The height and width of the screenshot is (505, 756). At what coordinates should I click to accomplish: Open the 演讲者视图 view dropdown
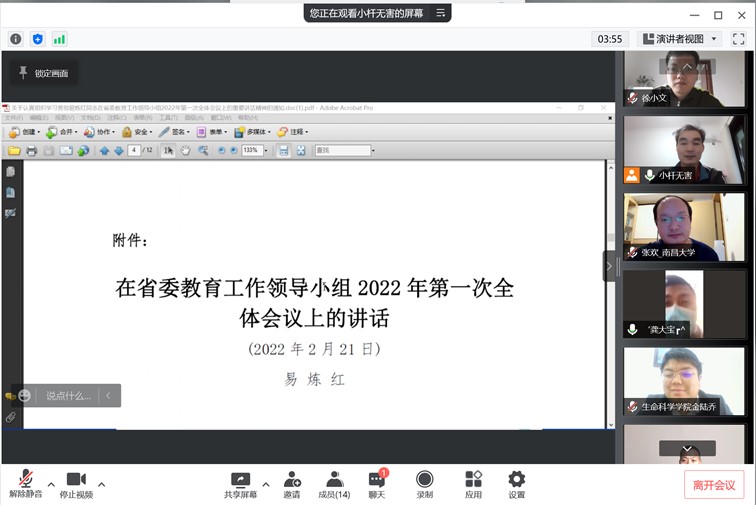(680, 39)
